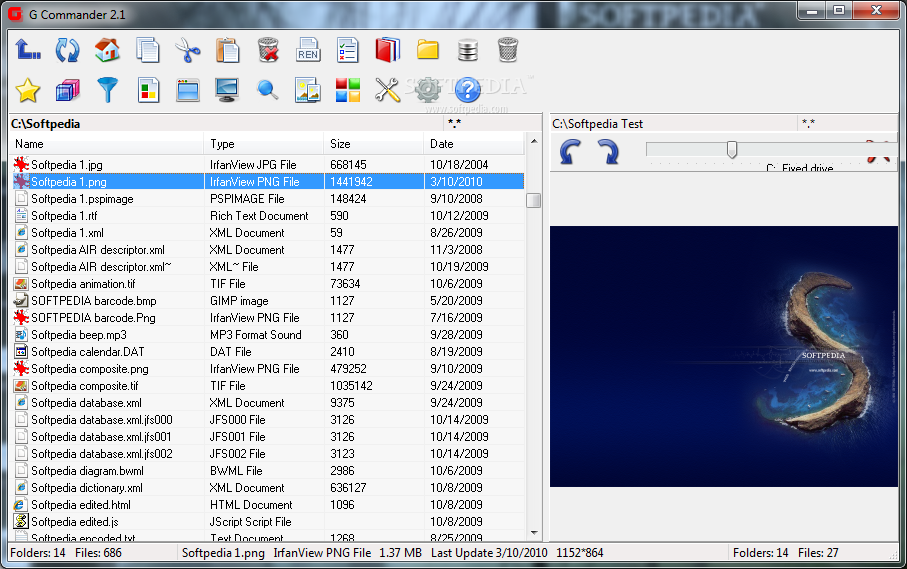Click the scrollbar down arrow in the file list
Screen dimensions: 907x569
tap(534, 533)
